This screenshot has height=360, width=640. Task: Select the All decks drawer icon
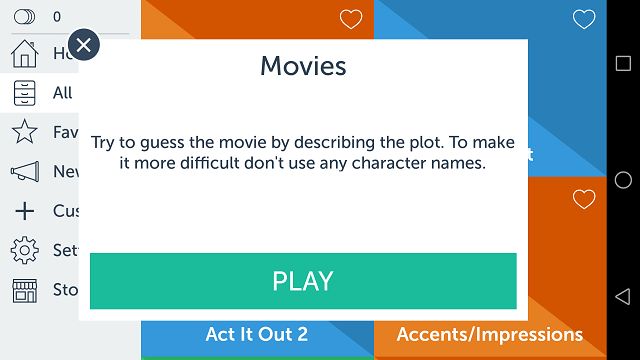click(24, 93)
